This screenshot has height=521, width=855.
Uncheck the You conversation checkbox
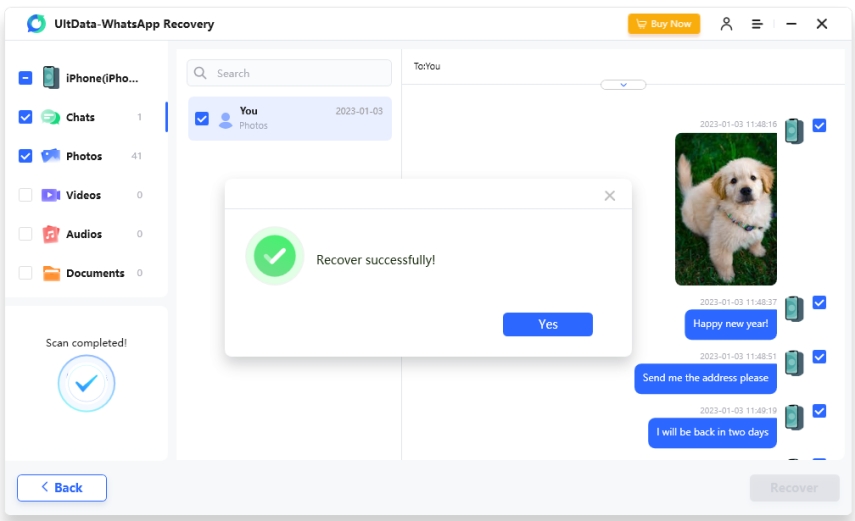[x=202, y=118]
